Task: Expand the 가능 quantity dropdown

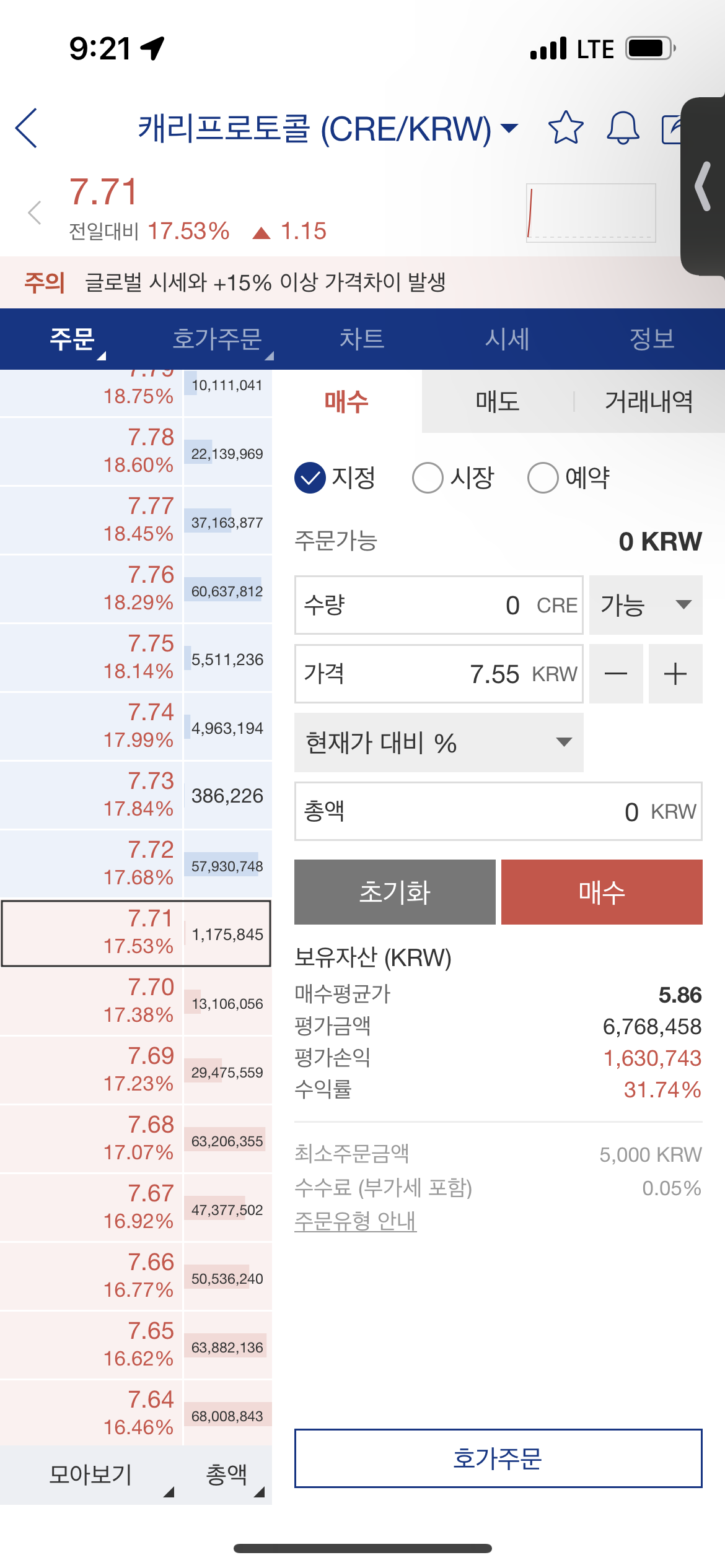Action: click(x=646, y=605)
